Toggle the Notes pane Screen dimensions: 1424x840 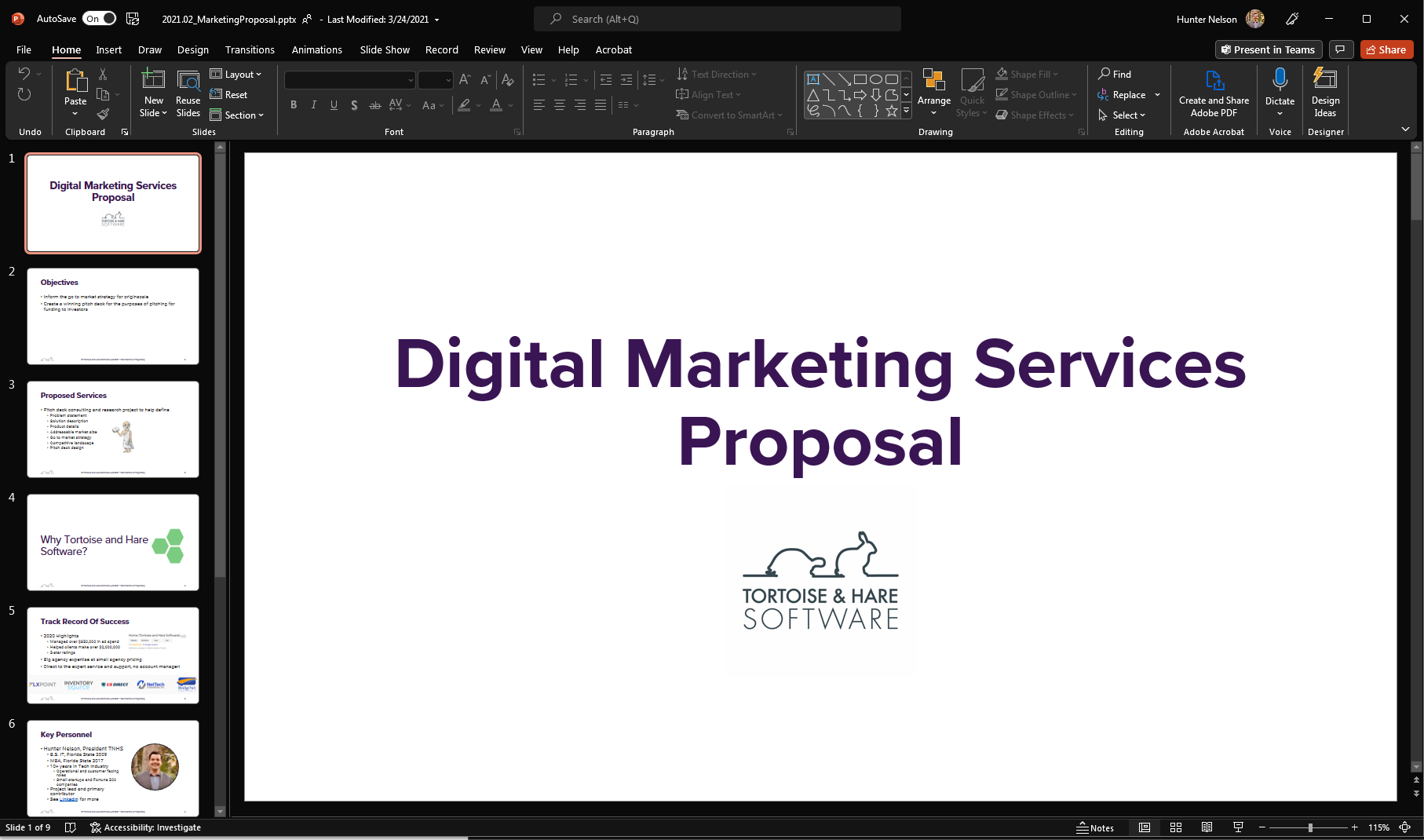pyautogui.click(x=1097, y=827)
